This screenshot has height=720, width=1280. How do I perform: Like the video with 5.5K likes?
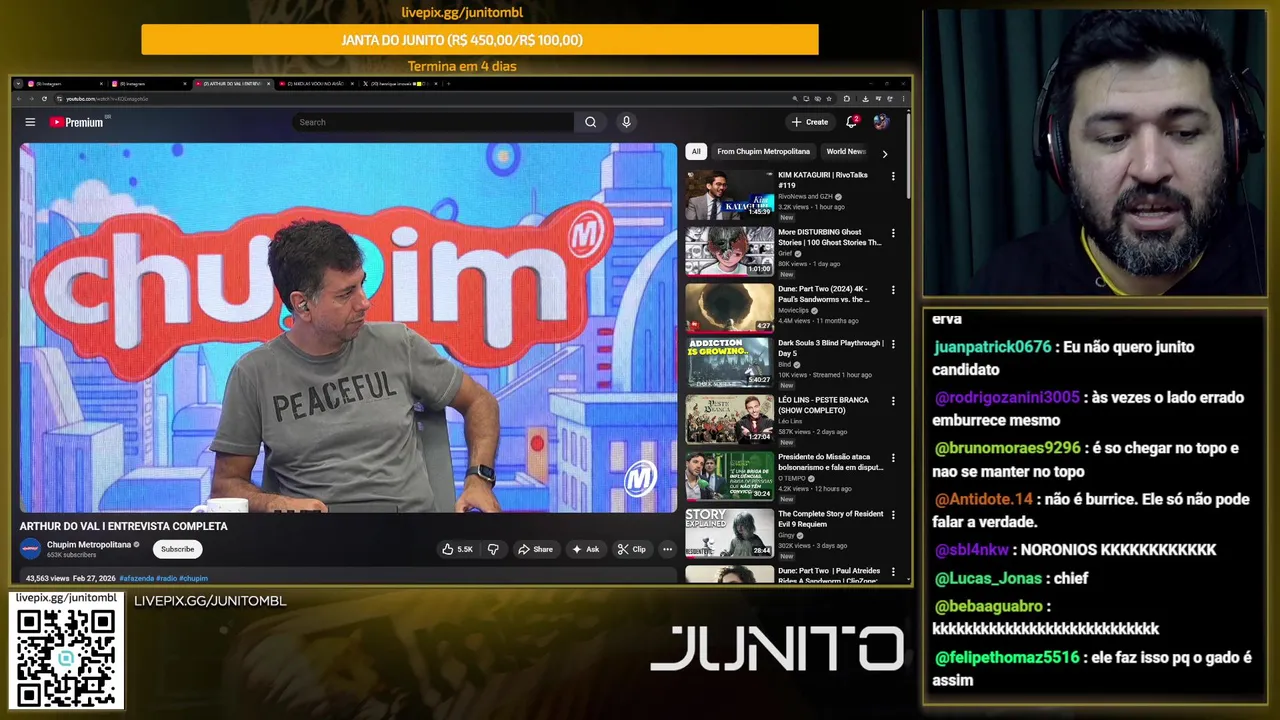click(458, 549)
